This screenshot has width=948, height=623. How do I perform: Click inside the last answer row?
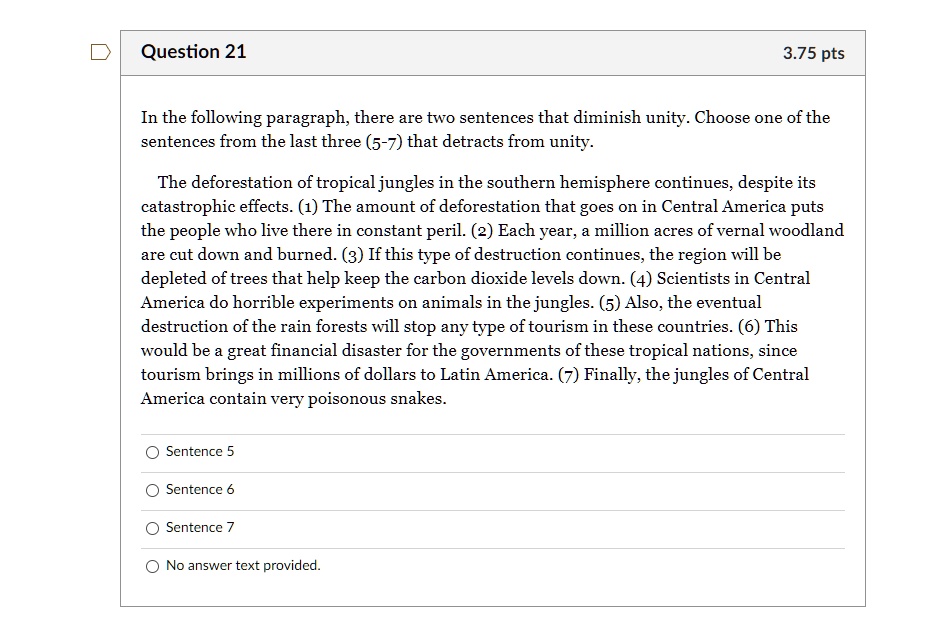[x=490, y=566]
